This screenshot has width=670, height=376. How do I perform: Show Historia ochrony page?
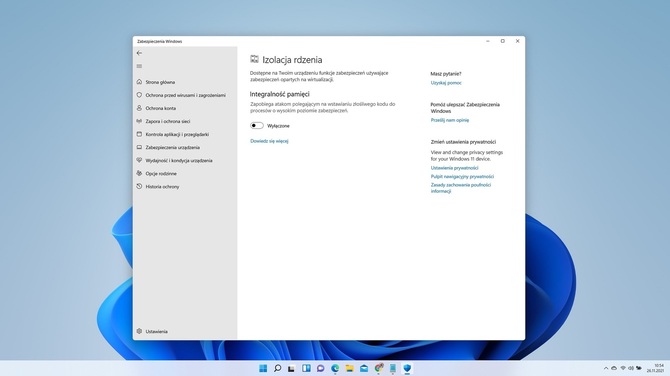point(162,187)
